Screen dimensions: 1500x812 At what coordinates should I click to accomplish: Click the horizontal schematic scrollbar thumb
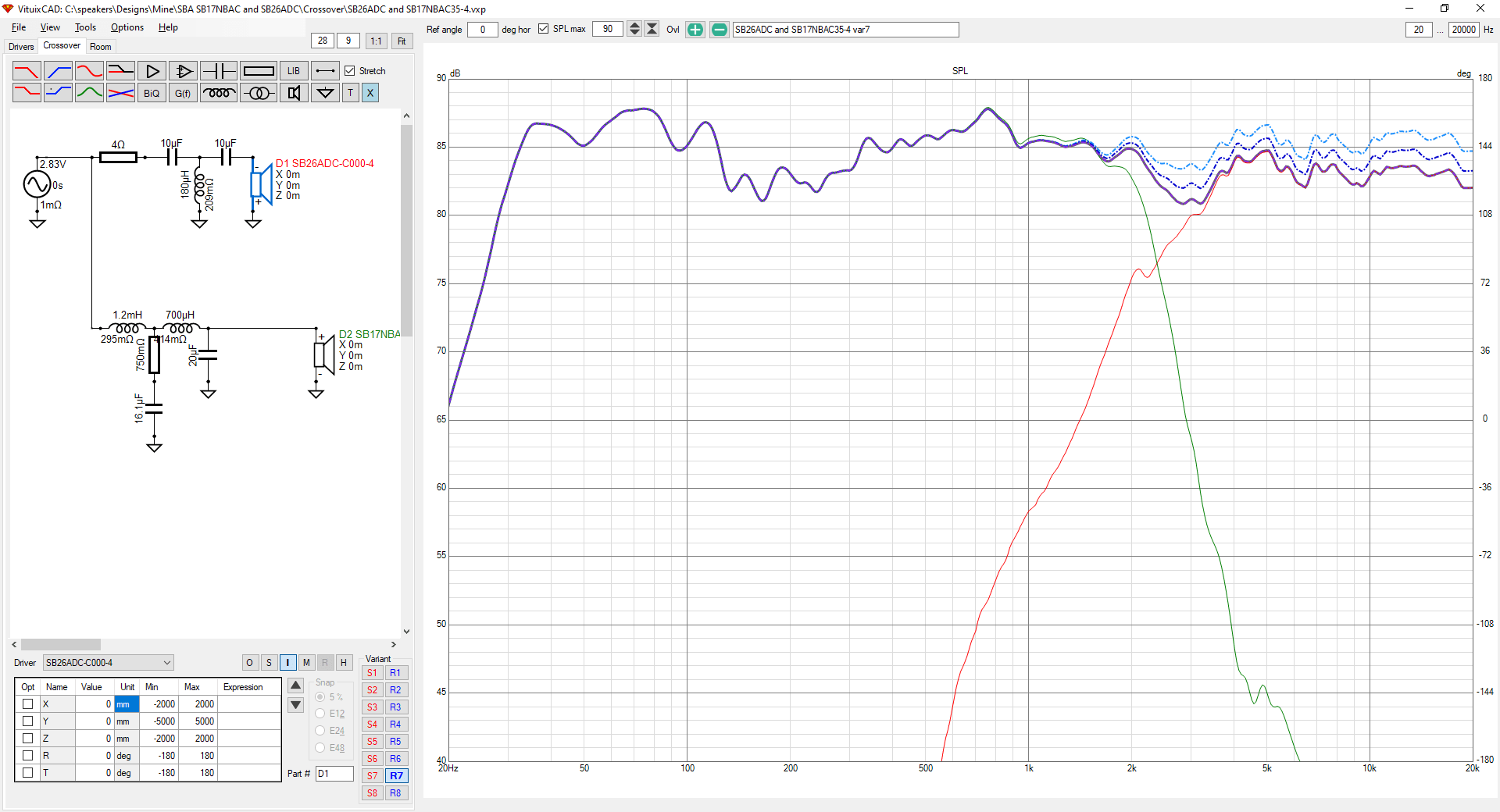[61, 645]
